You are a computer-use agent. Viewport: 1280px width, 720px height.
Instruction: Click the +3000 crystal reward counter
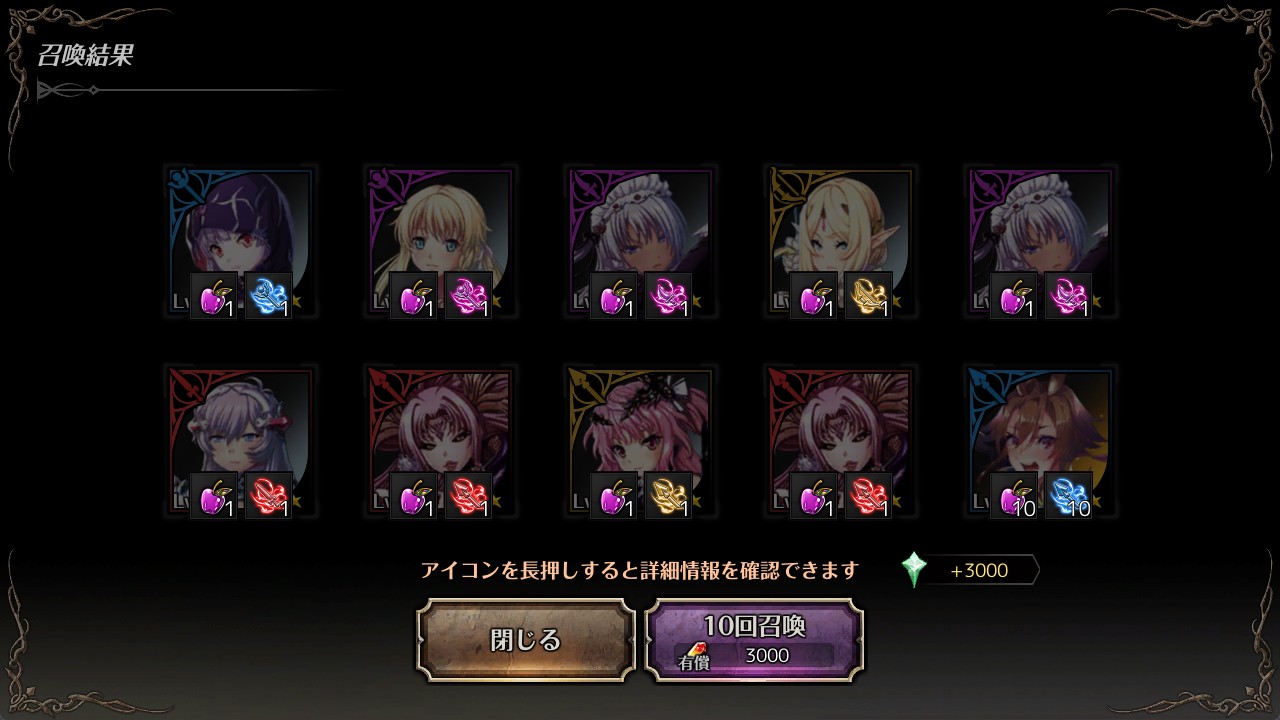click(x=978, y=570)
